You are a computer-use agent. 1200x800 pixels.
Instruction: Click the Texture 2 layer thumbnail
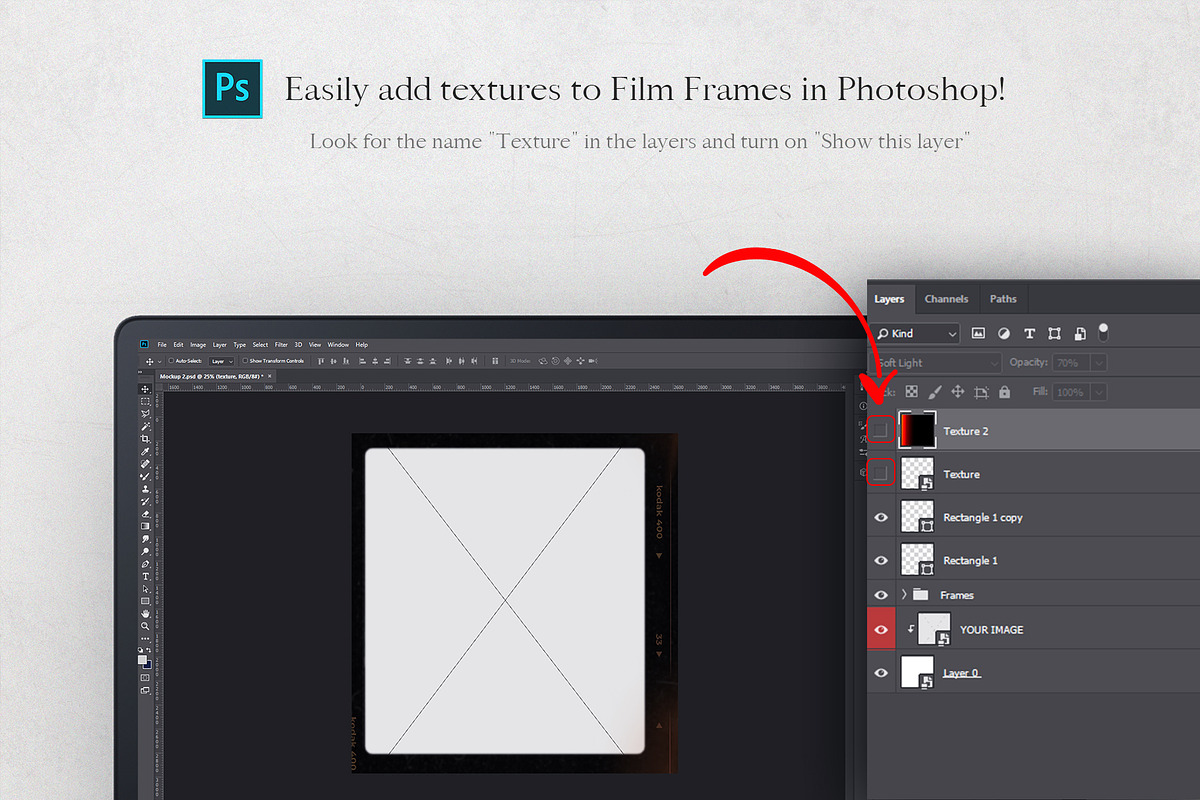point(917,430)
